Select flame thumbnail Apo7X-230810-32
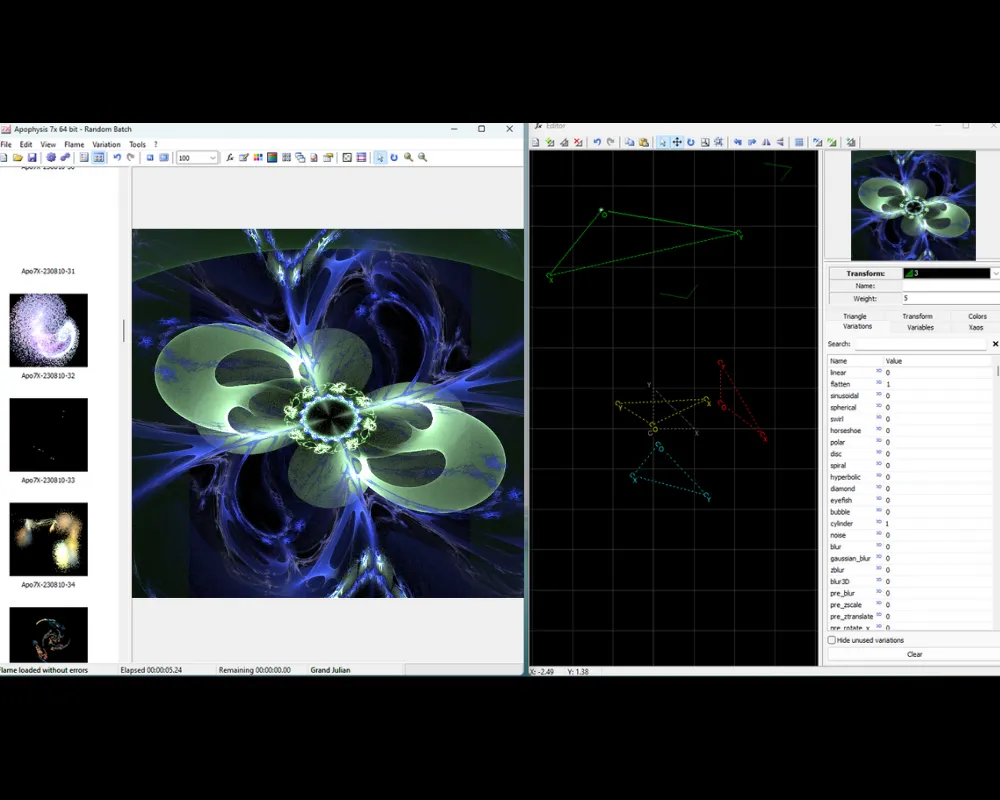The image size is (1000, 800). (x=48, y=330)
